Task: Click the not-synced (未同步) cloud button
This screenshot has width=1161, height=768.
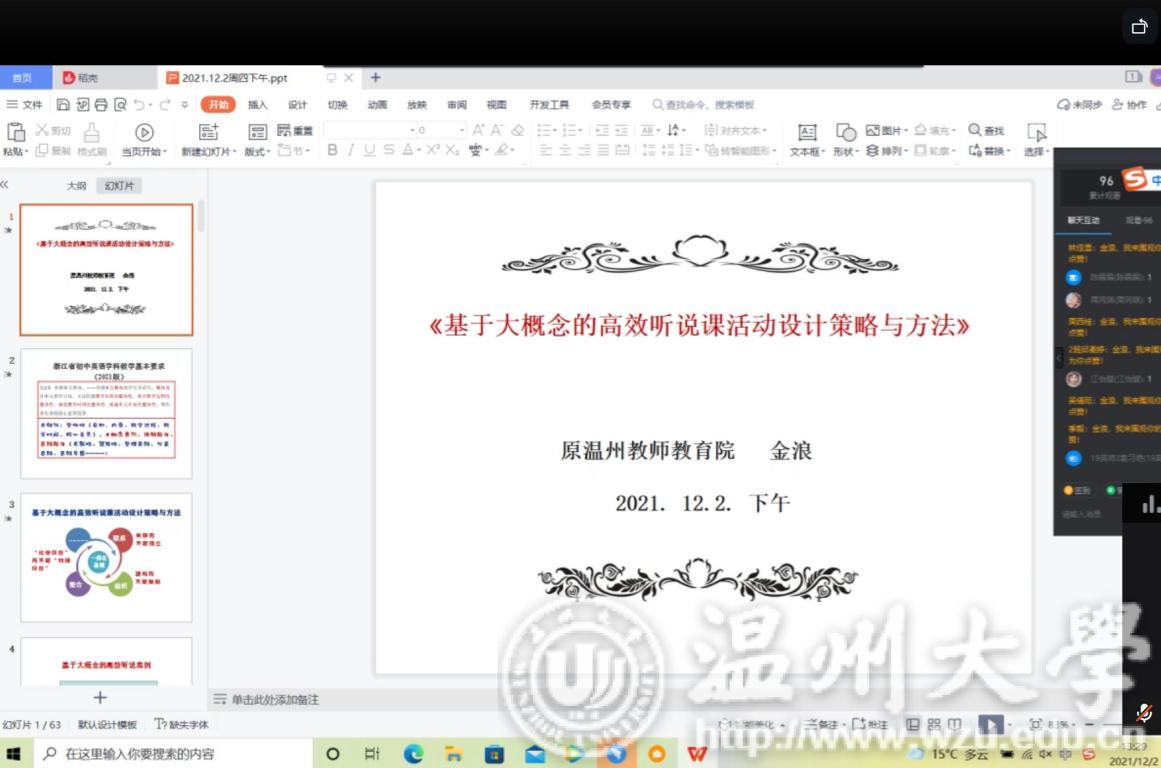Action: point(1080,104)
